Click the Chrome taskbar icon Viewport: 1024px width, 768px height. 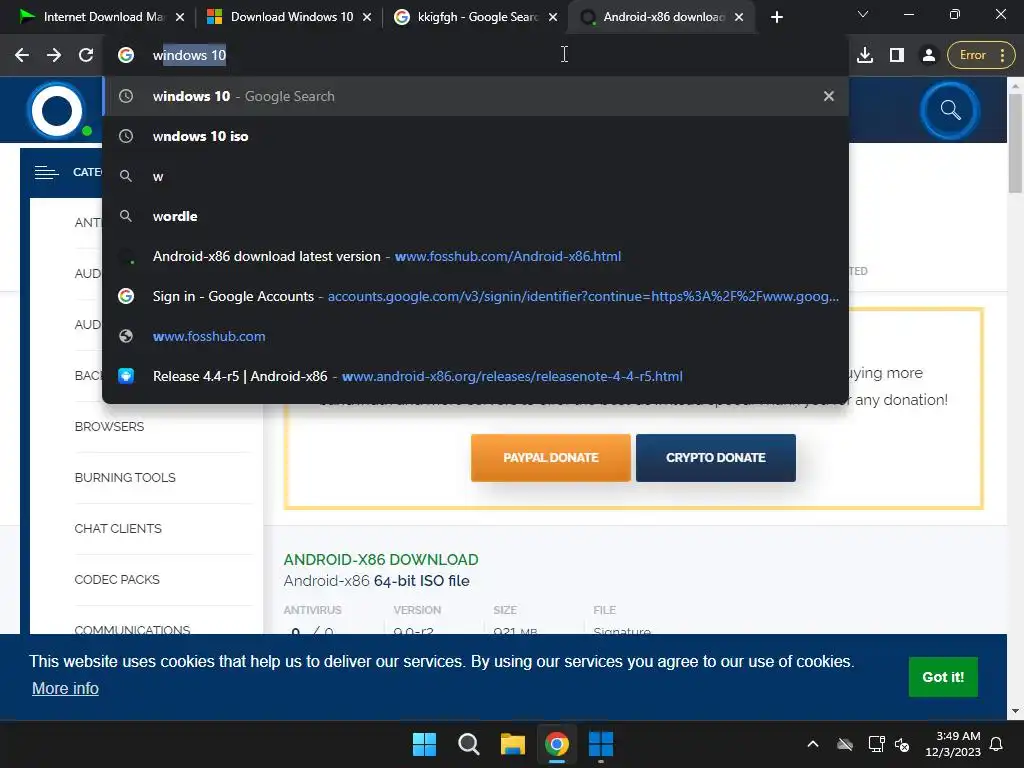coord(557,744)
